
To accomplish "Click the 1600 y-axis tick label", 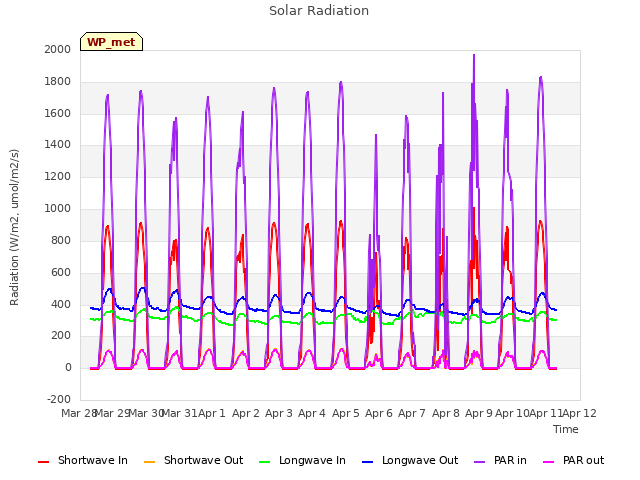I will [58, 113].
